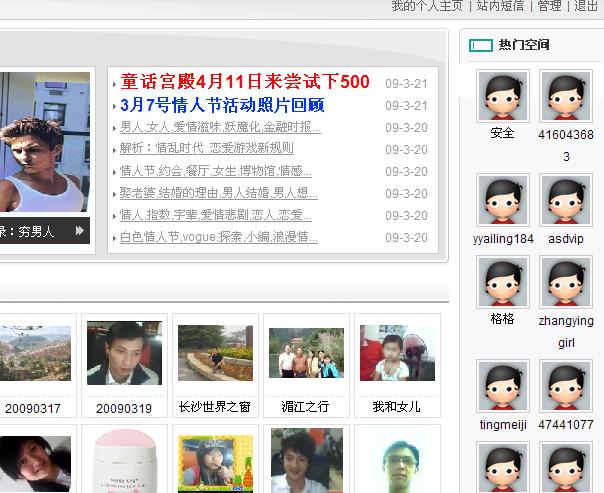Viewport: 604px width, 493px height.
Task: Open article 白色情人节,vogue,探索,小编,浪漫情...
Action: pyautogui.click(x=219, y=237)
